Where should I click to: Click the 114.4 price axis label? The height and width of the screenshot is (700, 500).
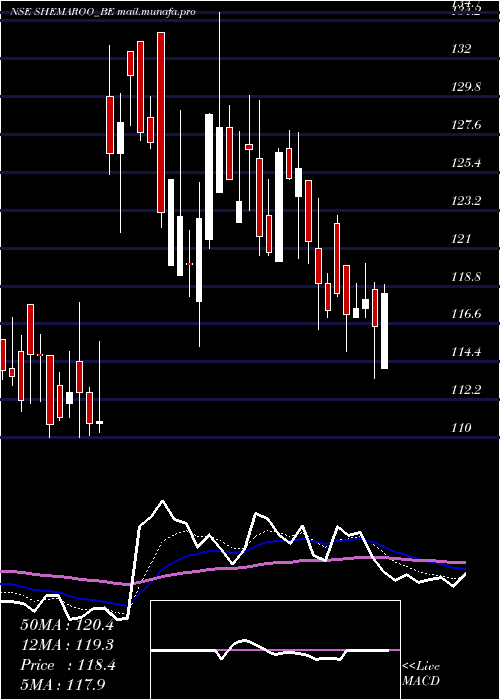(466, 352)
